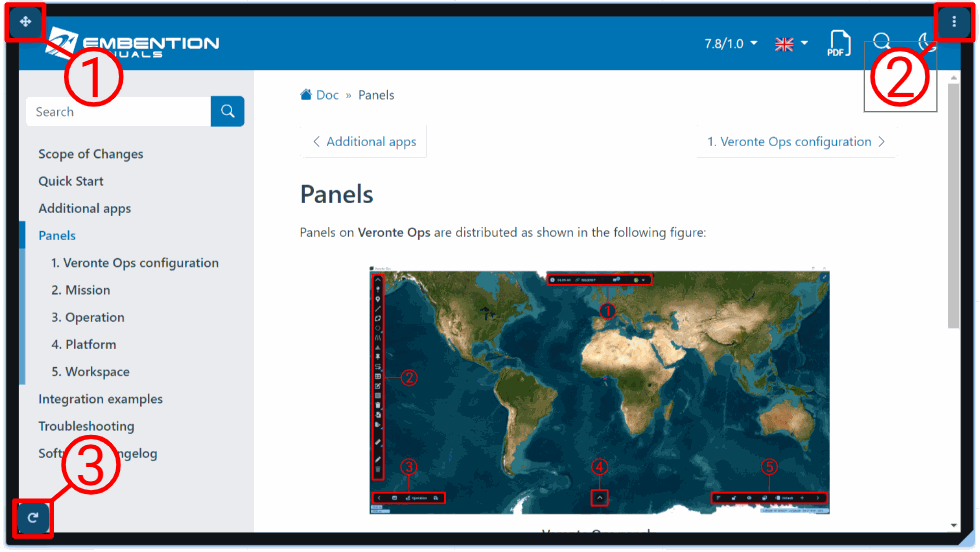Go to next page Veronte Ops configuration
Viewport: 980px width, 552px height.
(x=796, y=142)
